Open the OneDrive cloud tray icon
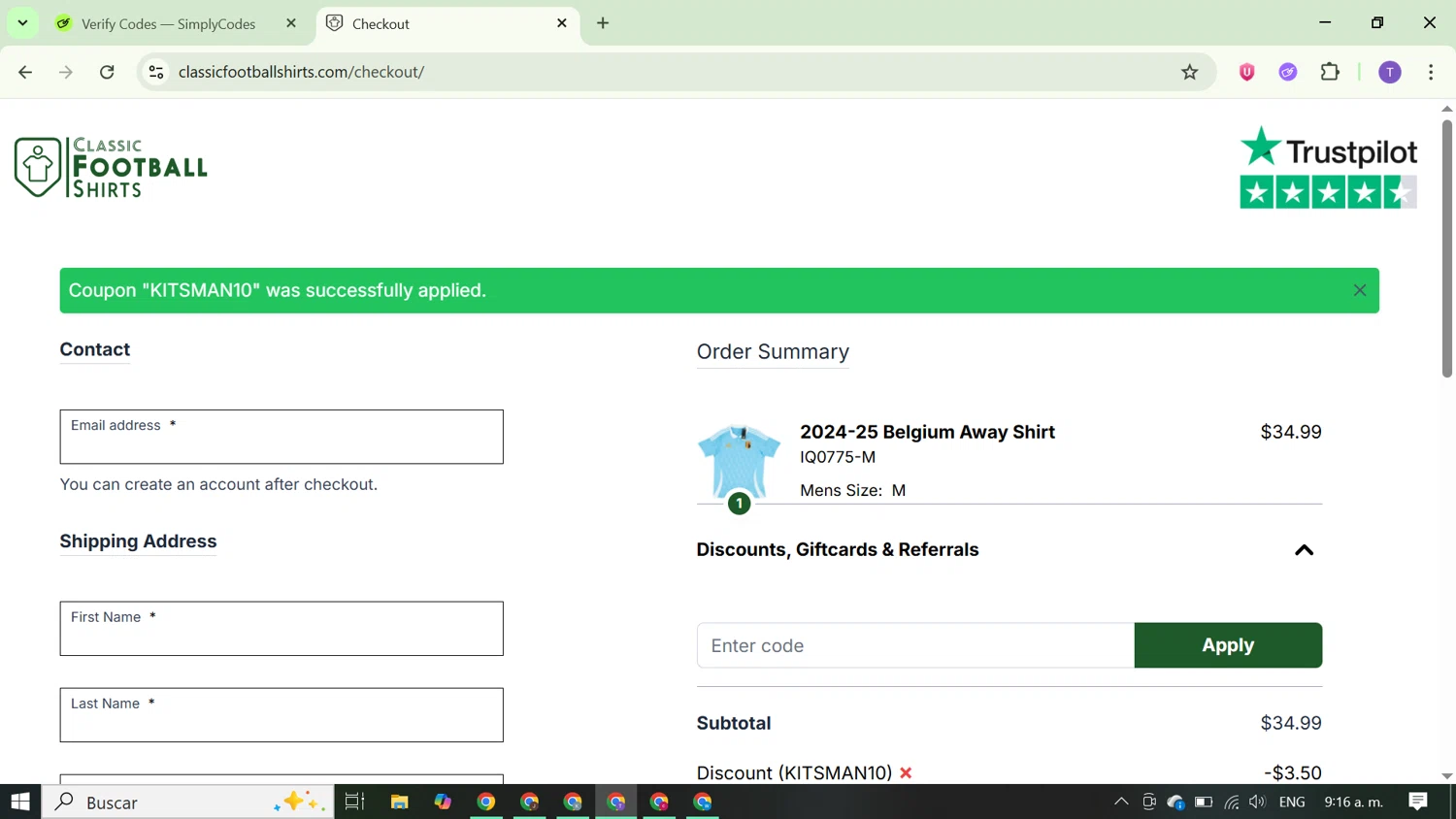This screenshot has height=819, width=1456. 1175,802
